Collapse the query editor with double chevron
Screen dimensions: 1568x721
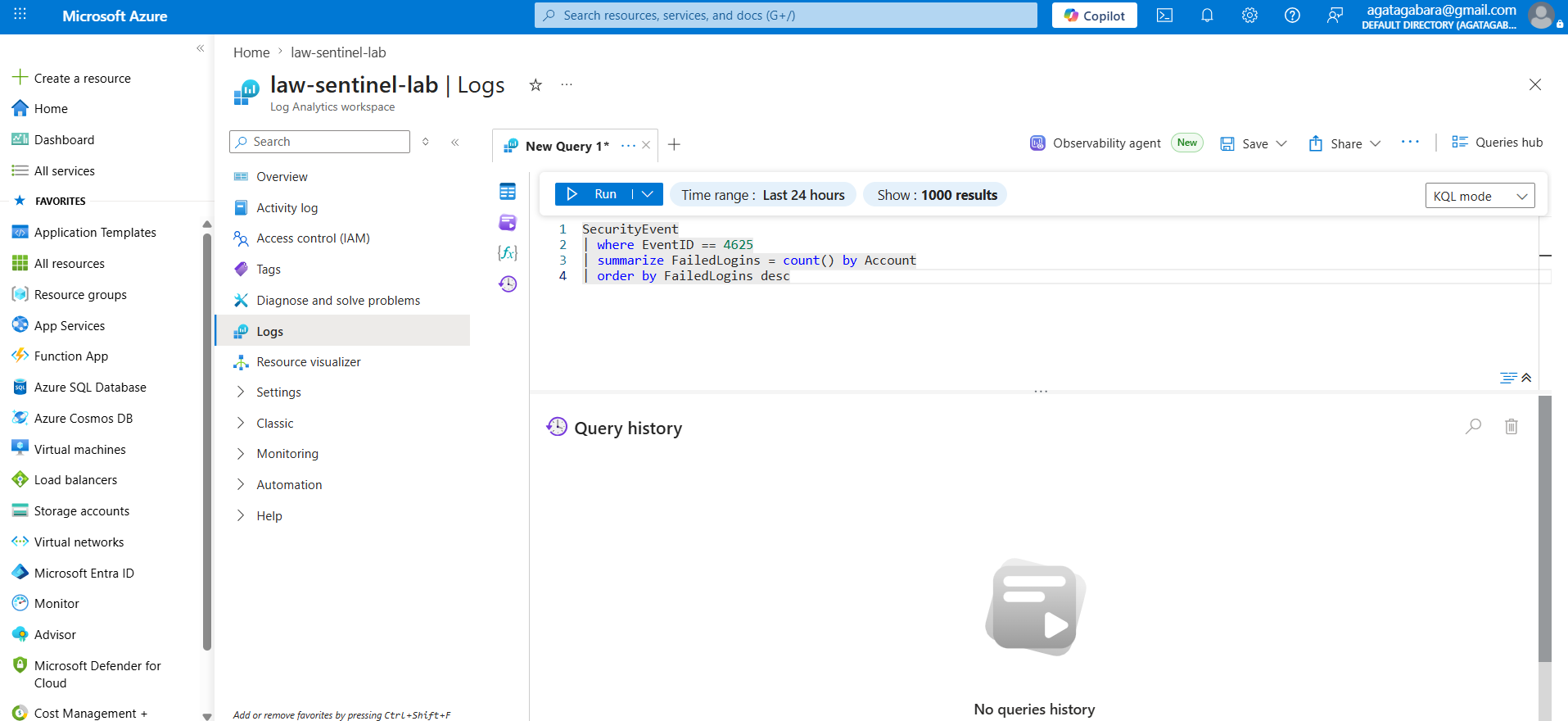(x=1526, y=378)
